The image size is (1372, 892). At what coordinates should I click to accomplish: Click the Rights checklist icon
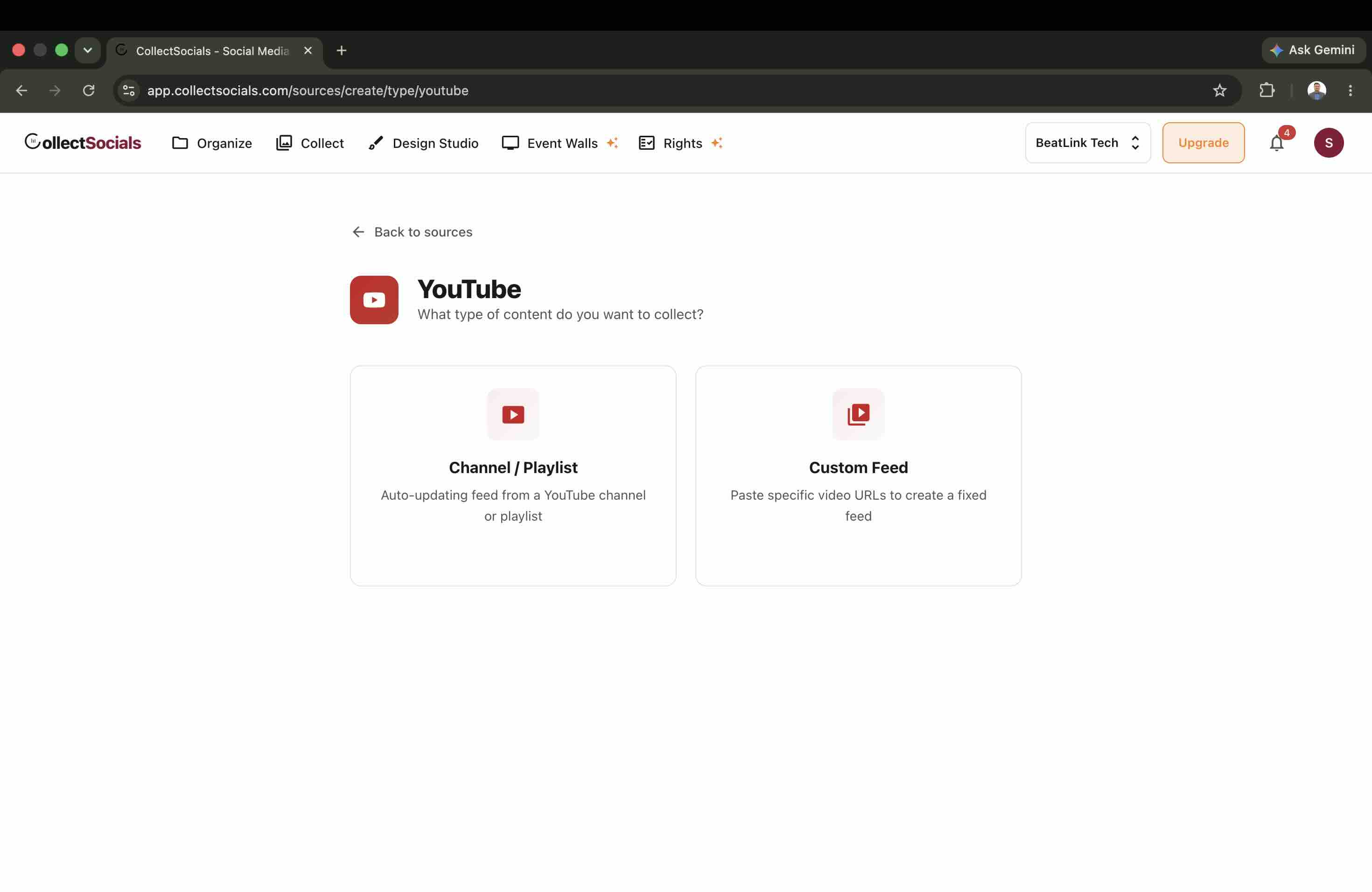647,143
